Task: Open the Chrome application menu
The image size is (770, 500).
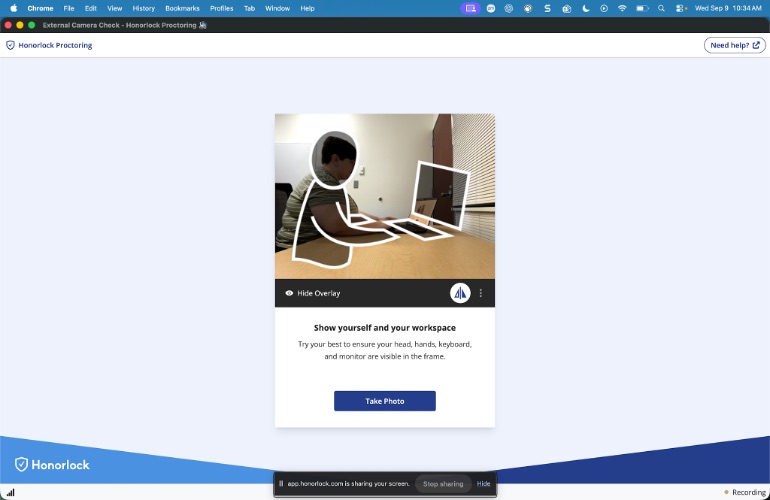Action: click(40, 8)
